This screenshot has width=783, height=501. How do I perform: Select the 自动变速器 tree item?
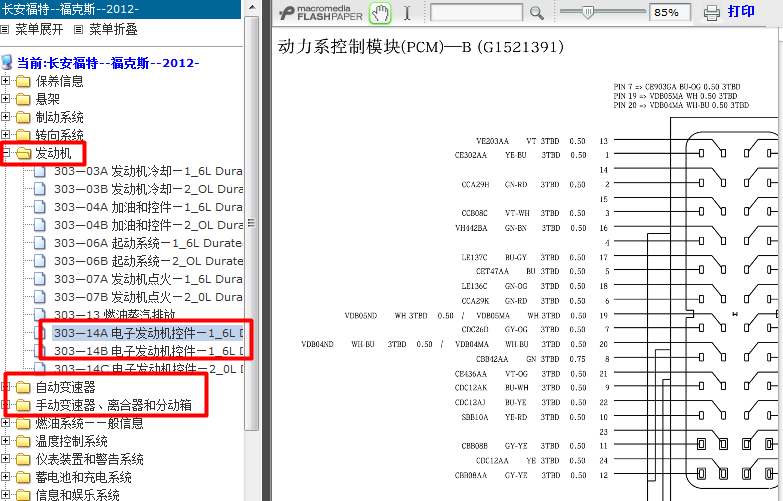[x=65, y=387]
